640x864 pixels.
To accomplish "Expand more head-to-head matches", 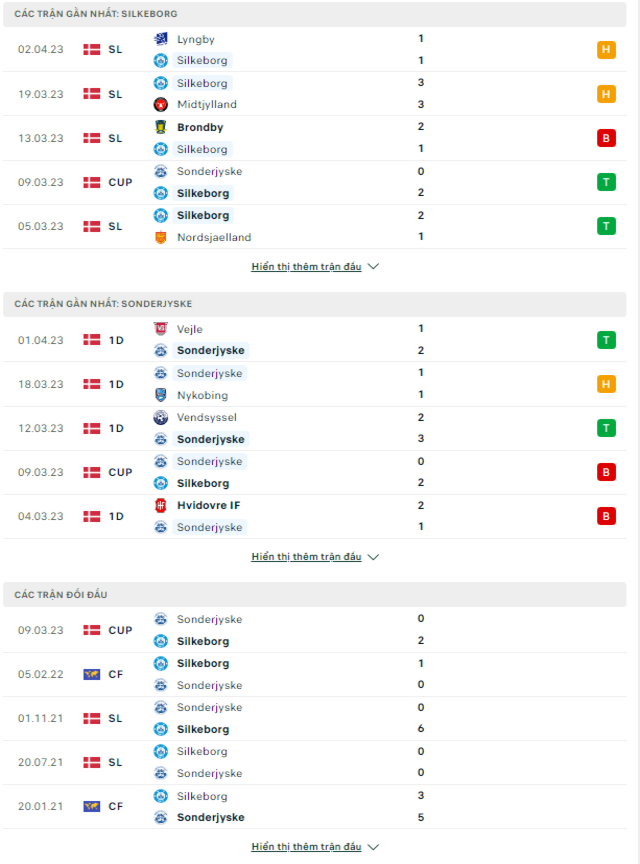I will (315, 846).
